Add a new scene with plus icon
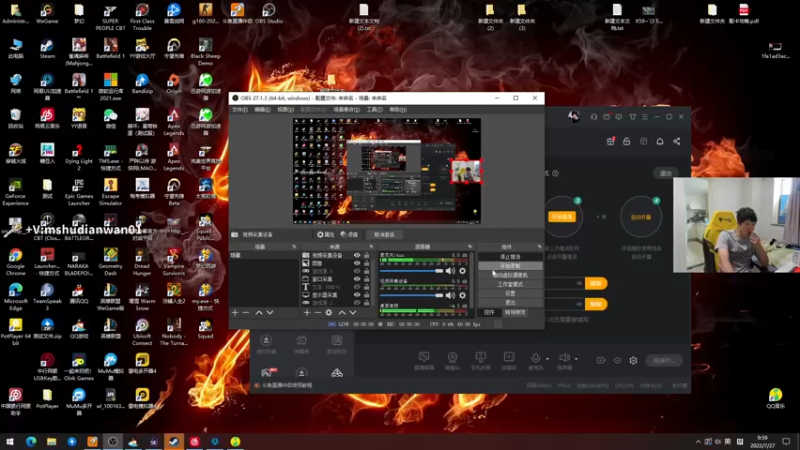800x450 pixels. tap(235, 312)
